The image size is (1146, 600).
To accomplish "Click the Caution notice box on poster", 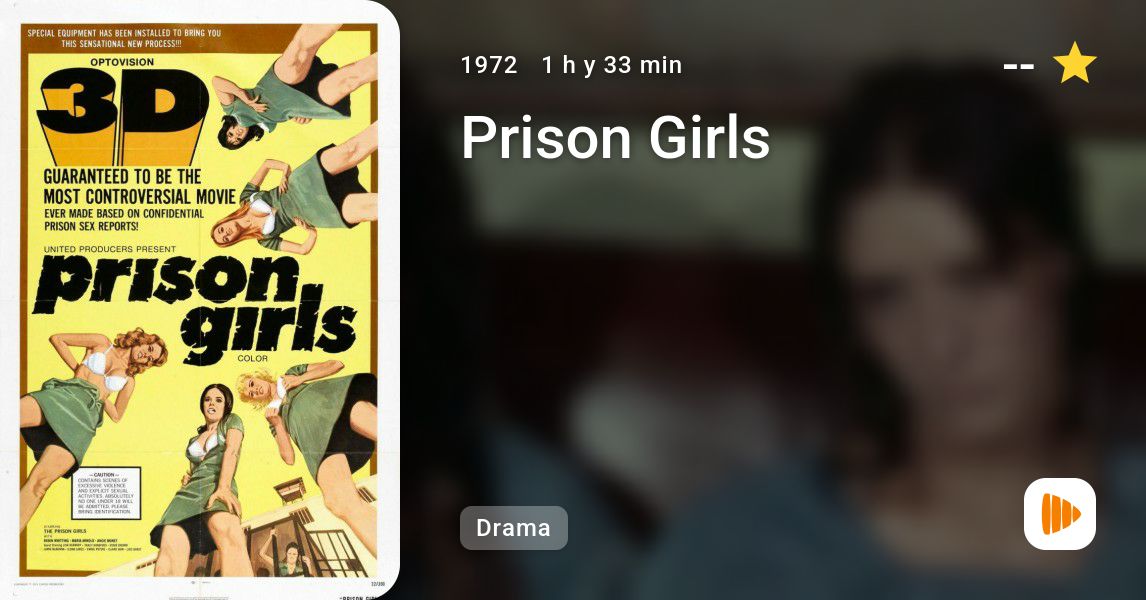I will click(106, 494).
